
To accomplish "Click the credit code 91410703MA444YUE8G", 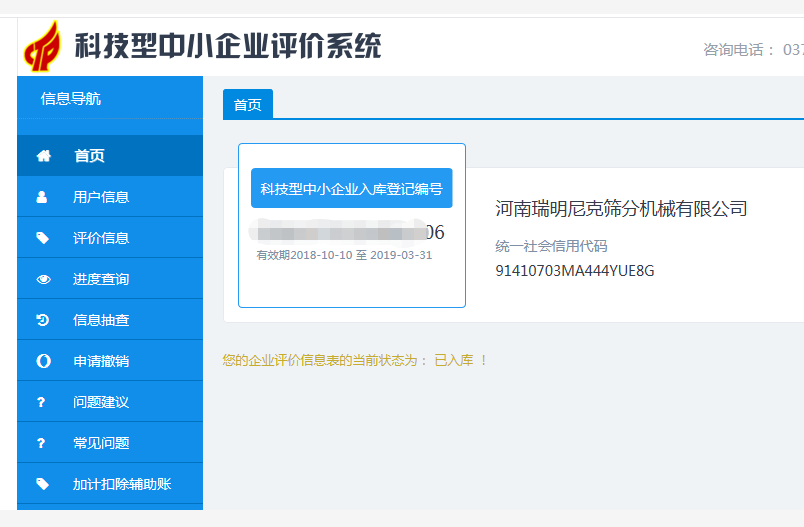I will point(574,270).
